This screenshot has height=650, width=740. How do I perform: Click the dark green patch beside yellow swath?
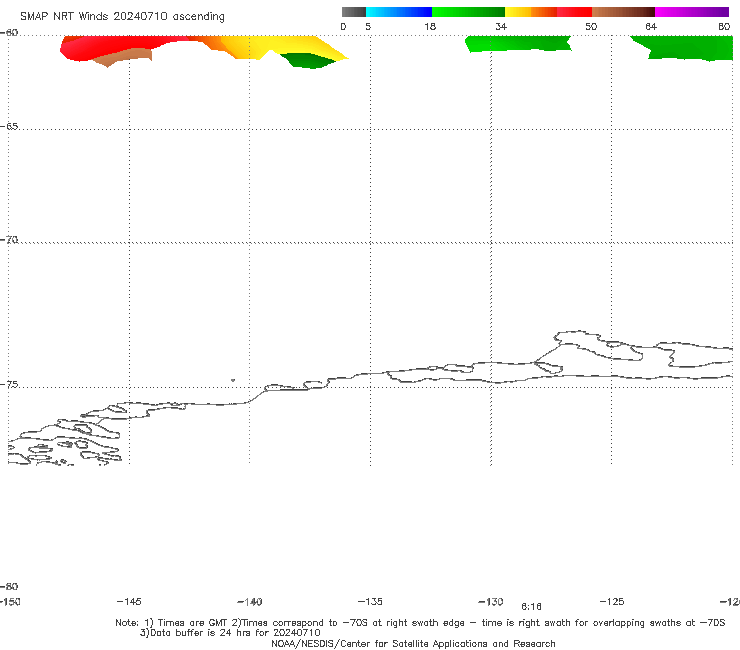point(307,61)
